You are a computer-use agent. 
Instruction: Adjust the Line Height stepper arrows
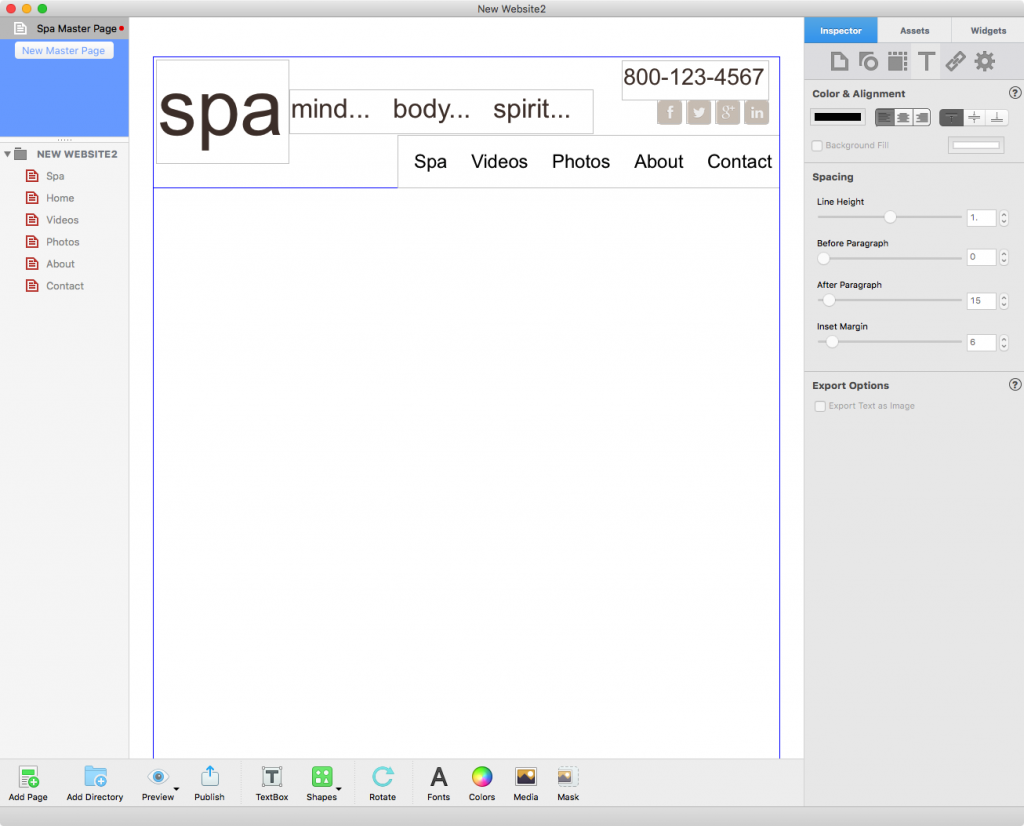1004,217
